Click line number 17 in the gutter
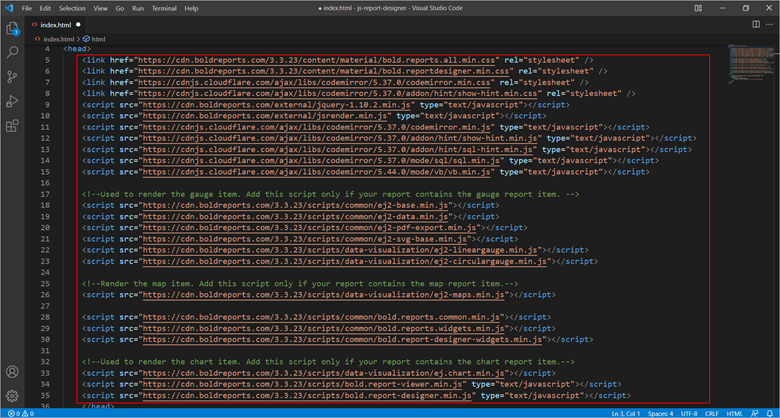 pos(45,194)
